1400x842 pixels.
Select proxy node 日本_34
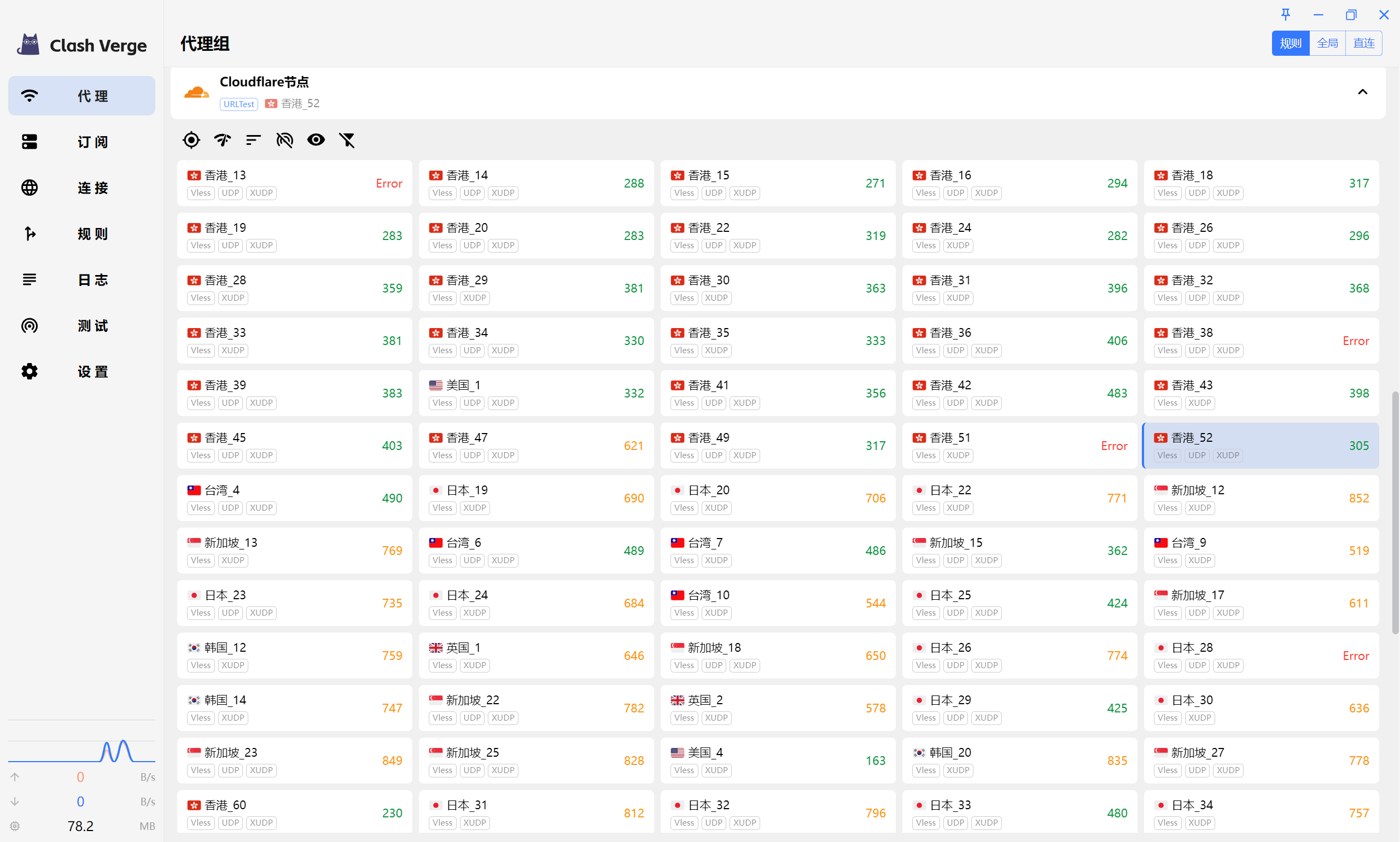(x=1262, y=812)
